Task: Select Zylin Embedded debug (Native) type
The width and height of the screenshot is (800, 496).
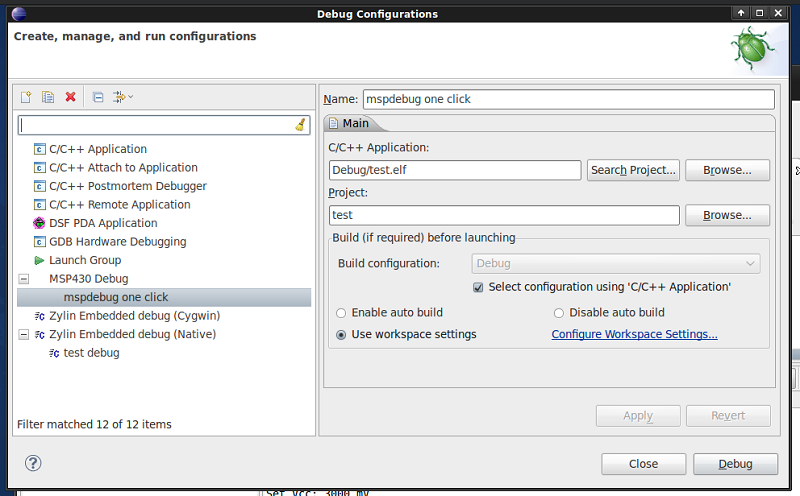Action: [x=132, y=334]
